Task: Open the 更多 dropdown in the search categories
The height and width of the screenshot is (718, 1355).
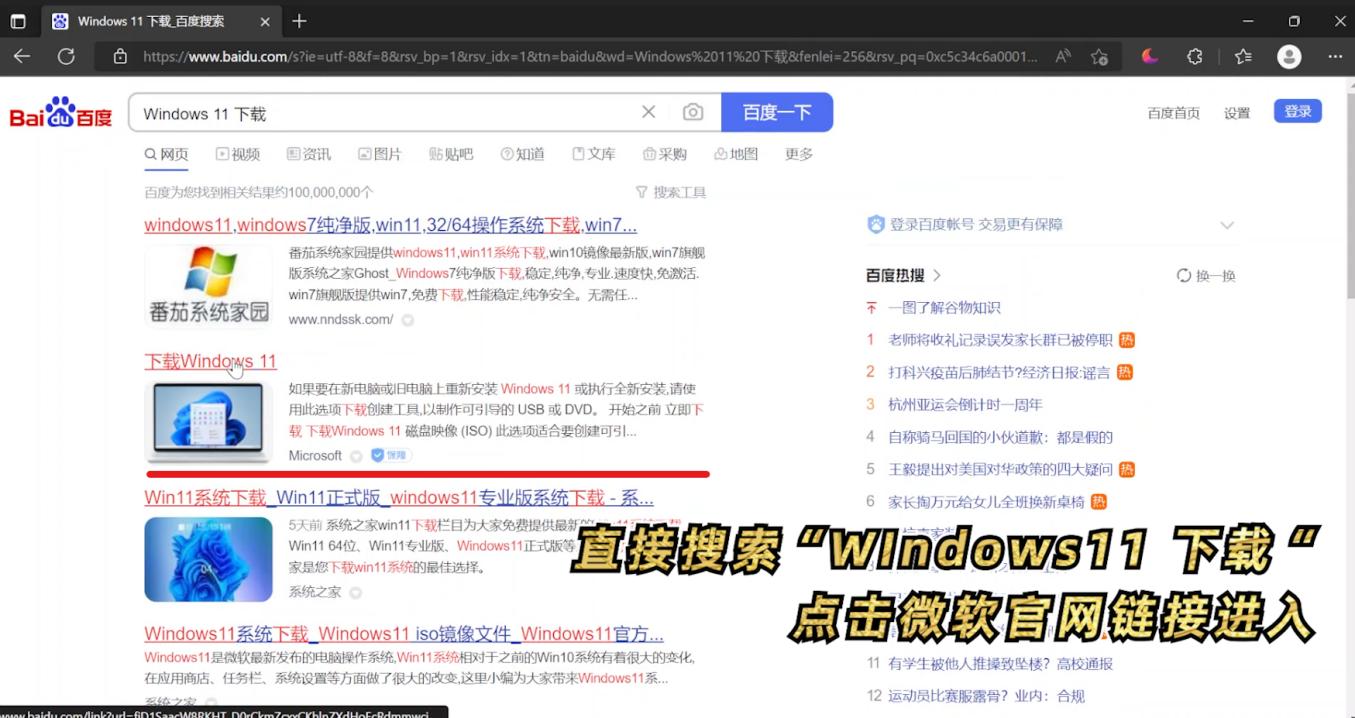Action: (798, 154)
